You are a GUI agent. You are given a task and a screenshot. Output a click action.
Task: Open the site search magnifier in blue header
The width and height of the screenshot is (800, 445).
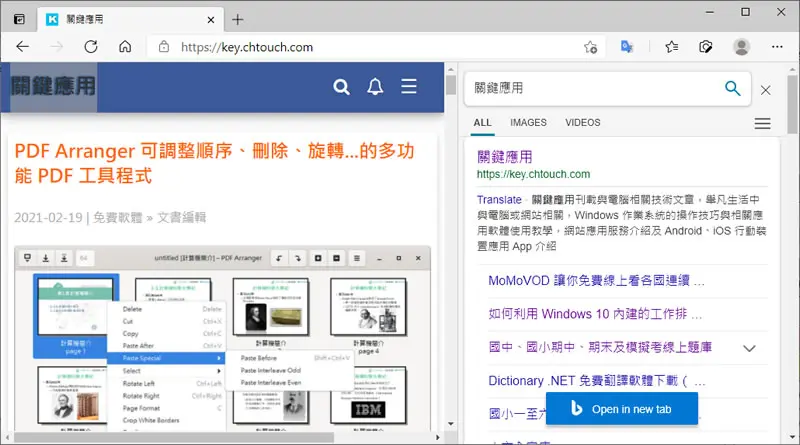click(341, 87)
